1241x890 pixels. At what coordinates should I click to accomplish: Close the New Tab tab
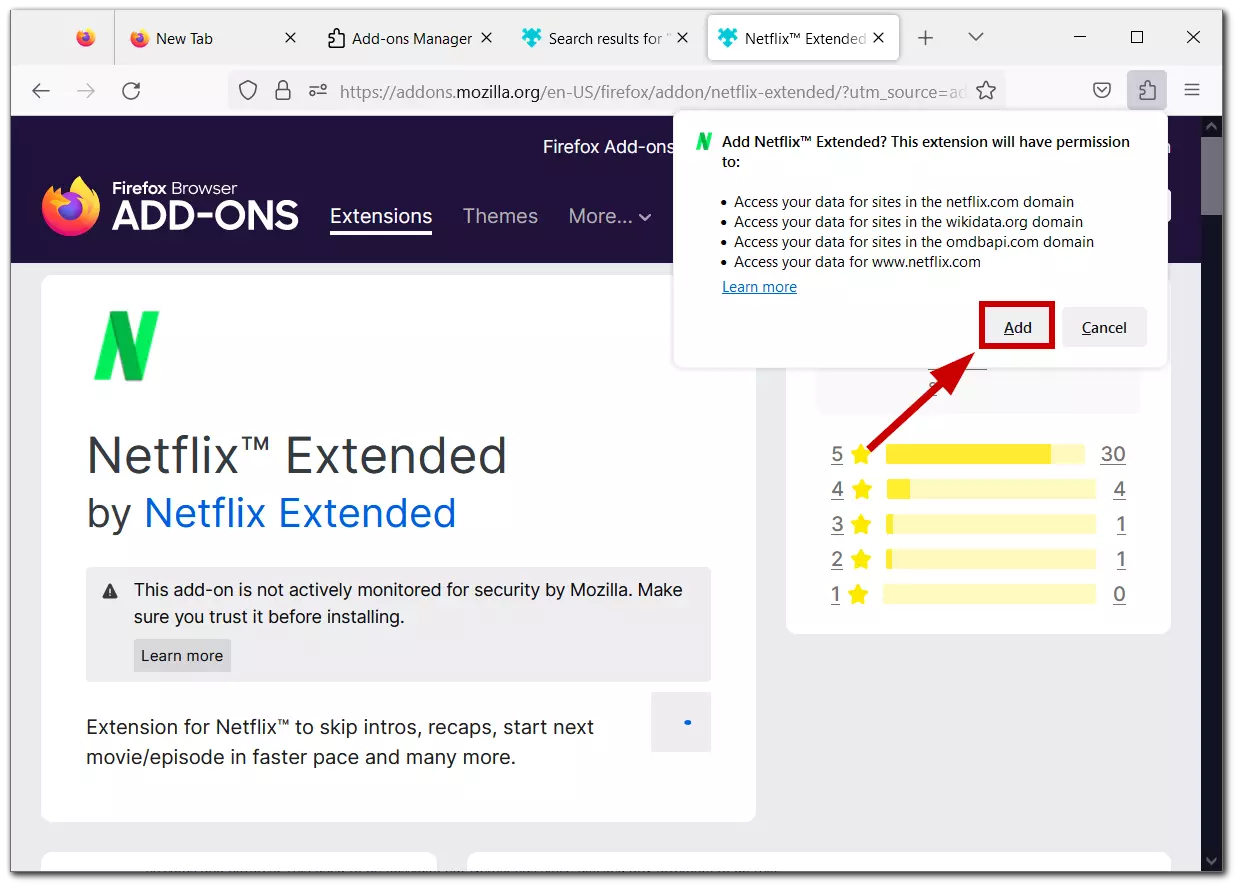point(291,38)
